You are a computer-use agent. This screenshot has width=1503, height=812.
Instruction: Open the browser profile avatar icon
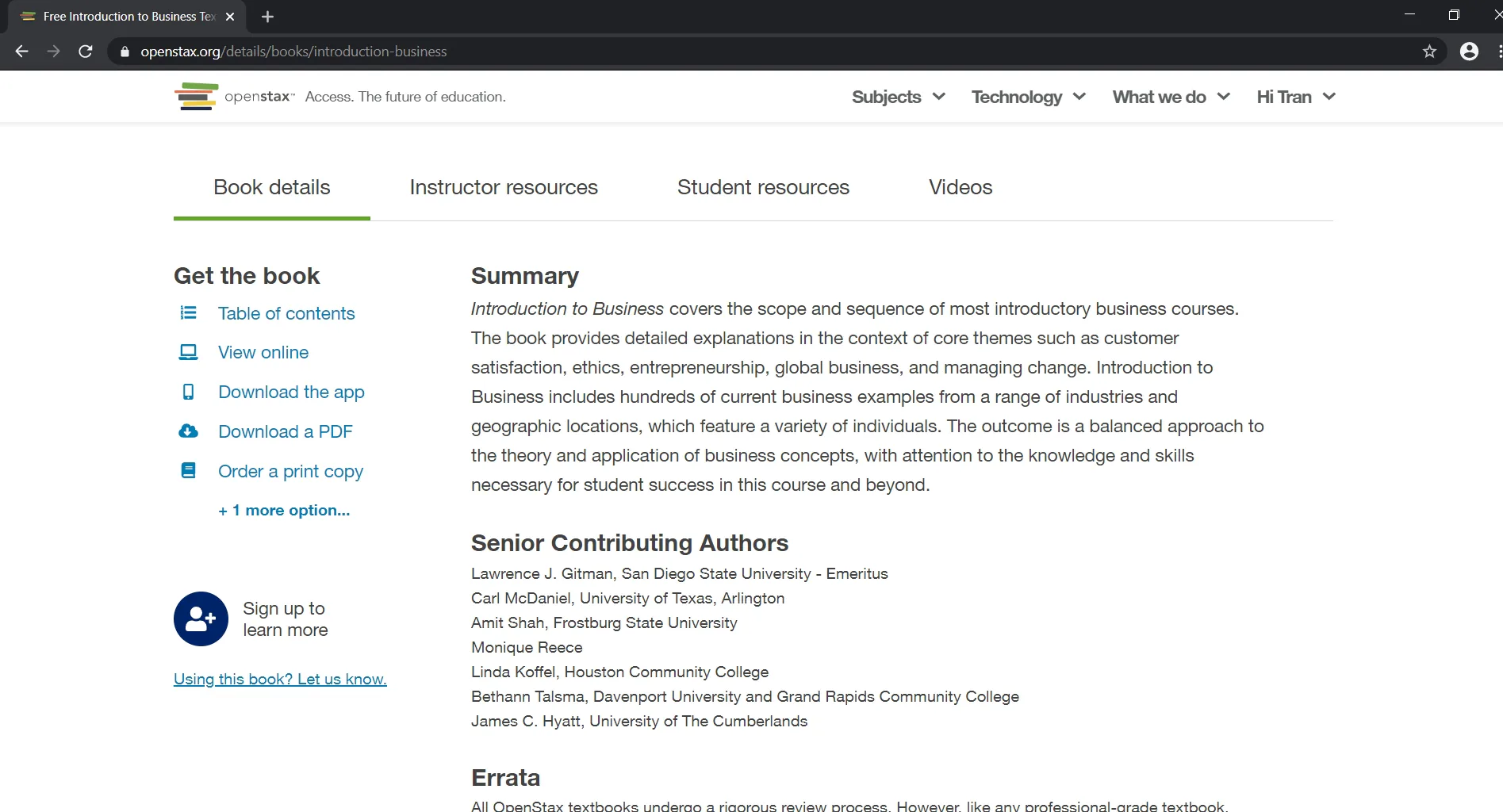1469,52
